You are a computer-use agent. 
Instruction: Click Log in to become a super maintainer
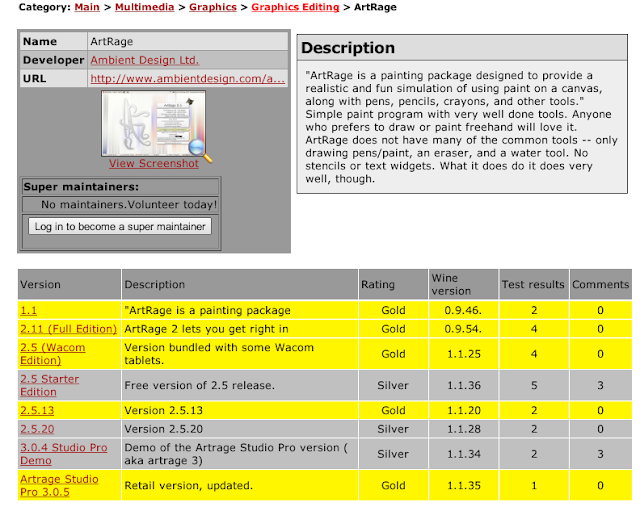(120, 226)
